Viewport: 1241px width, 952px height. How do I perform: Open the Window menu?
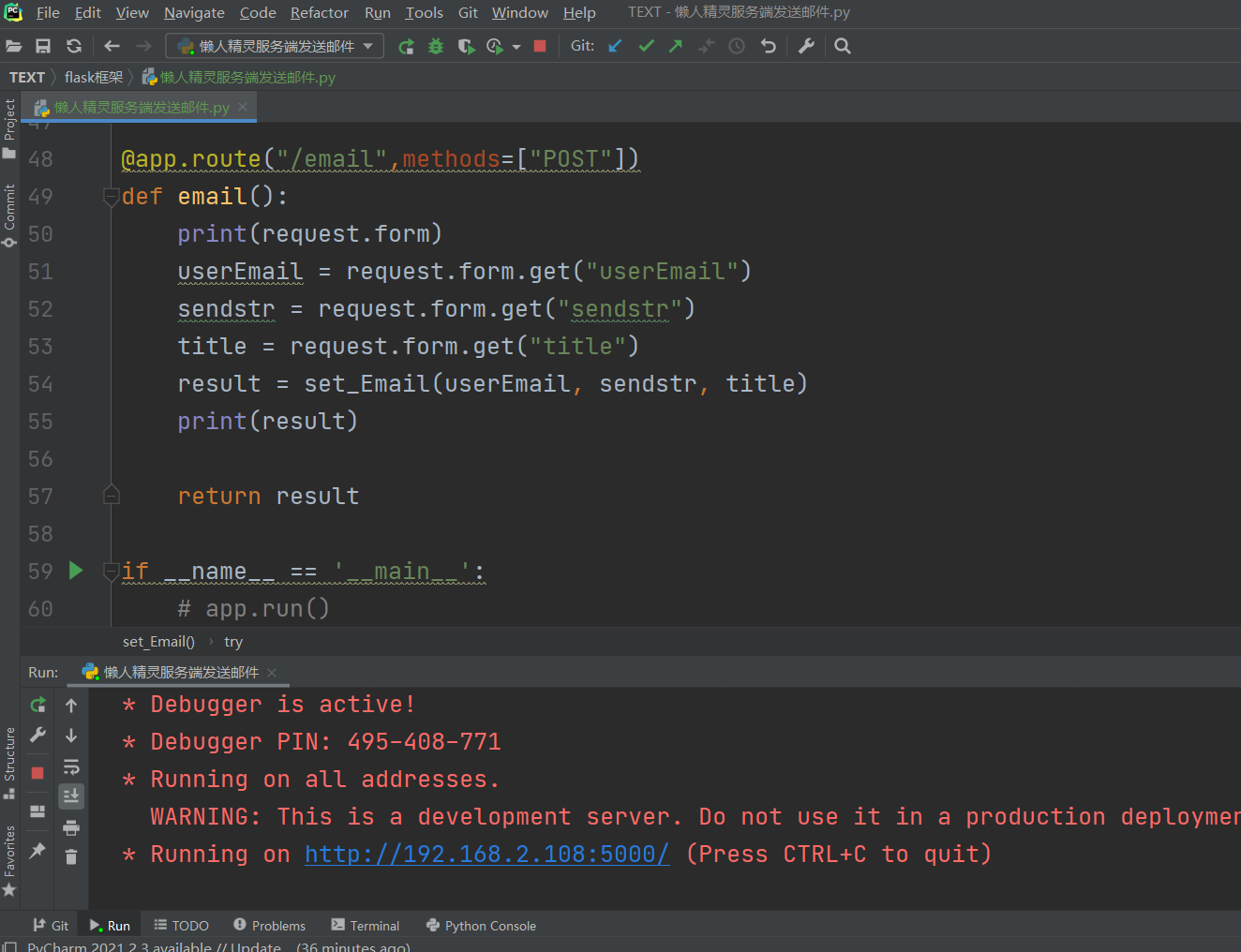(x=520, y=12)
